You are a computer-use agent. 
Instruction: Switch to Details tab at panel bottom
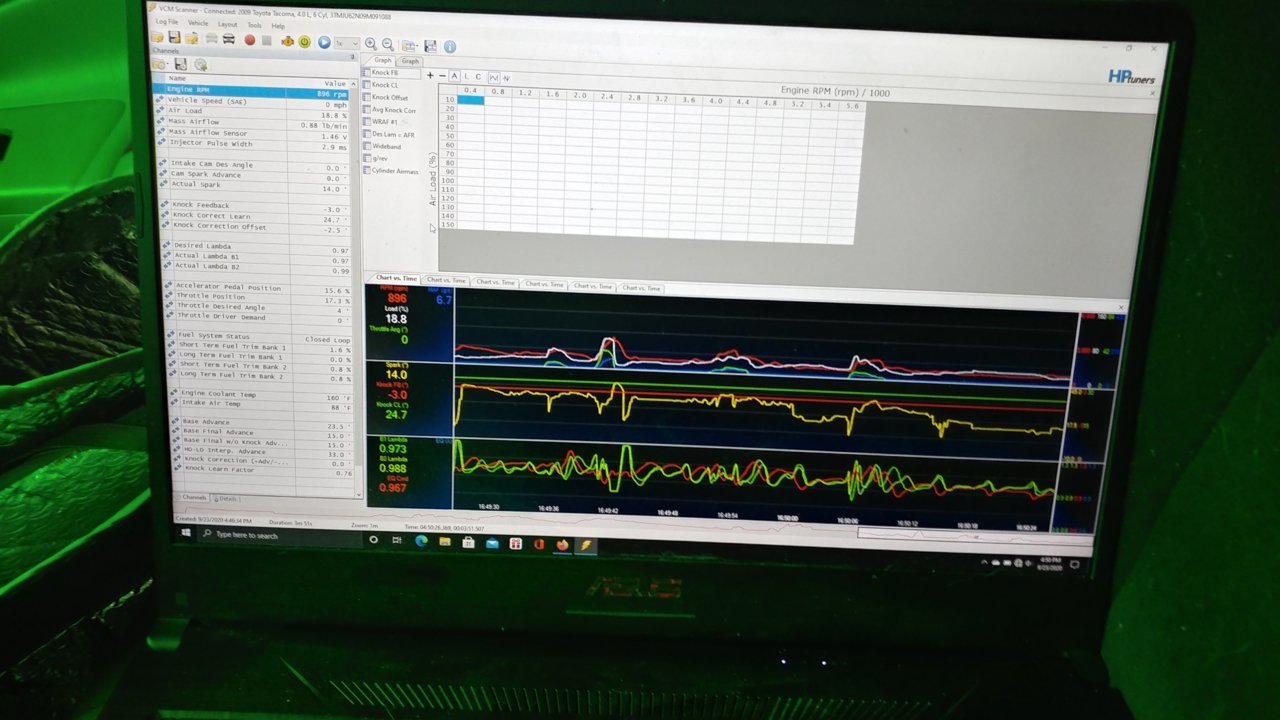[227, 498]
